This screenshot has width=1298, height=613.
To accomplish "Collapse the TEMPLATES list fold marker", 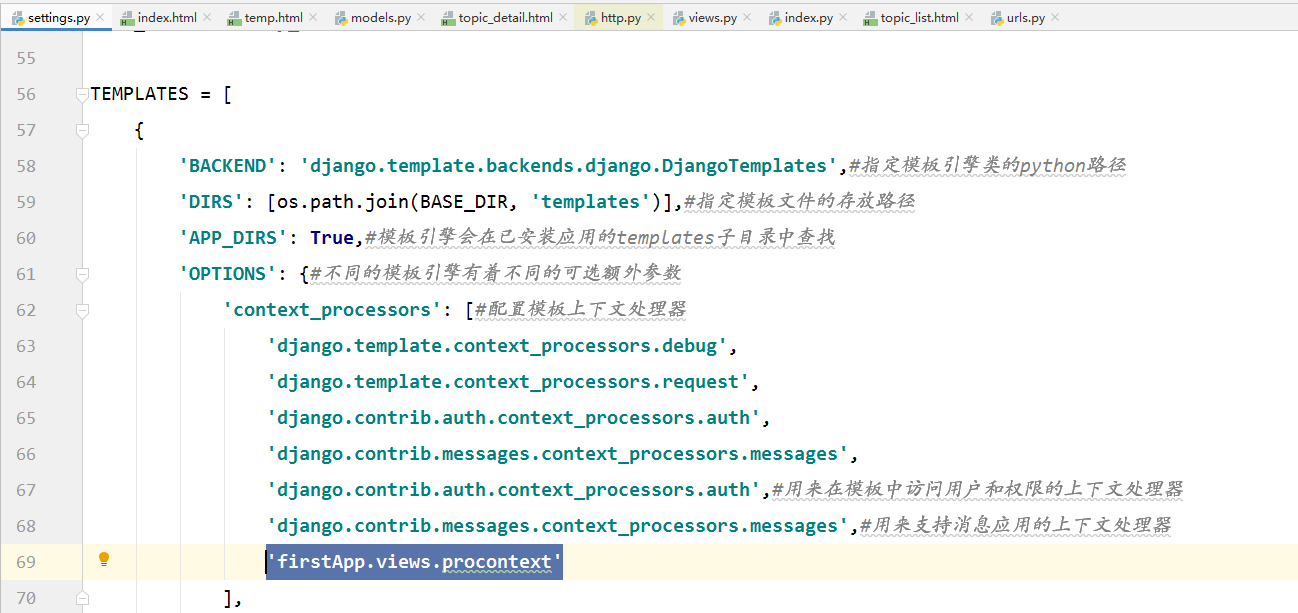I will [x=82, y=95].
